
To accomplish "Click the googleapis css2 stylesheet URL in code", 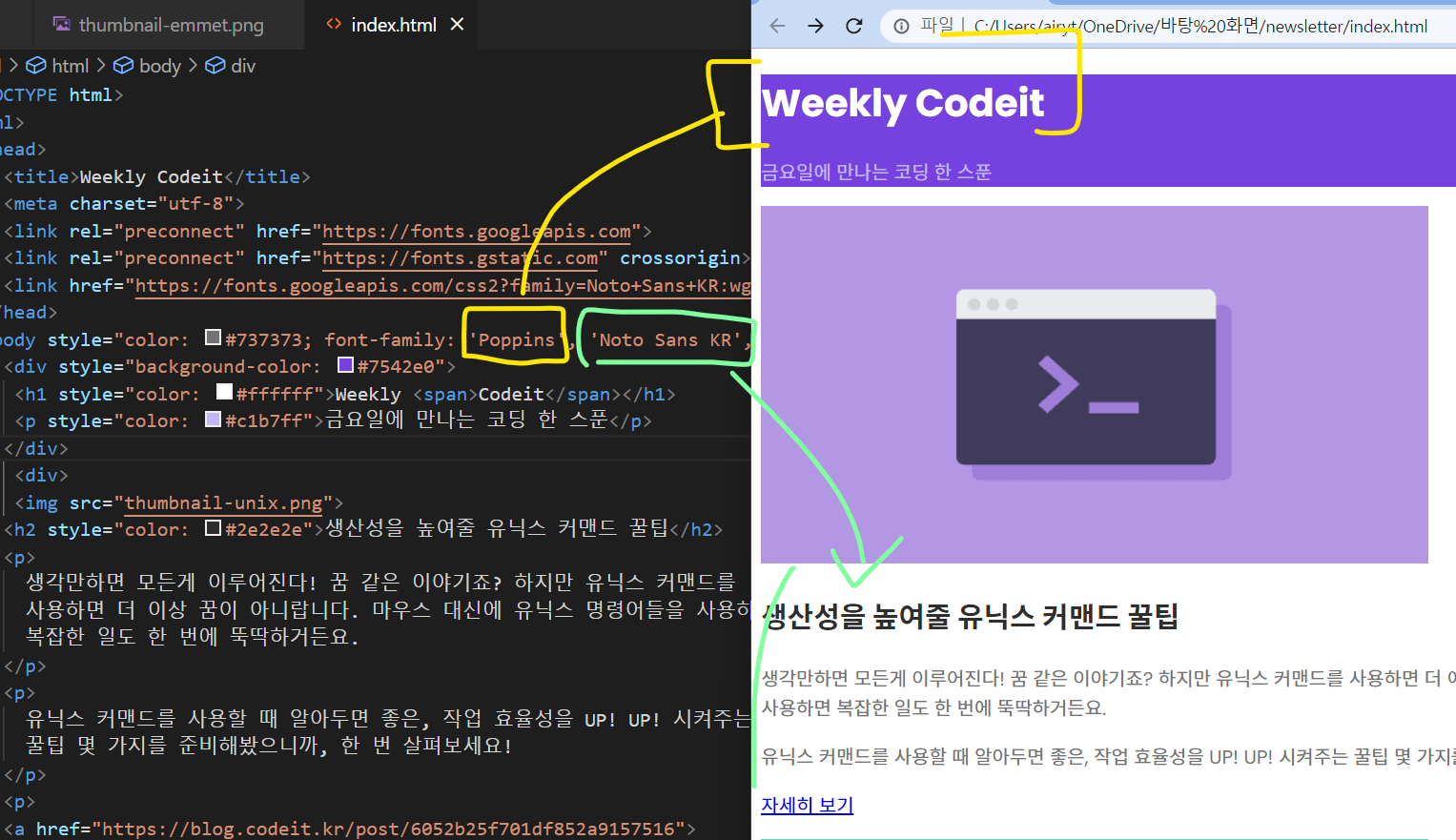I will [x=443, y=285].
